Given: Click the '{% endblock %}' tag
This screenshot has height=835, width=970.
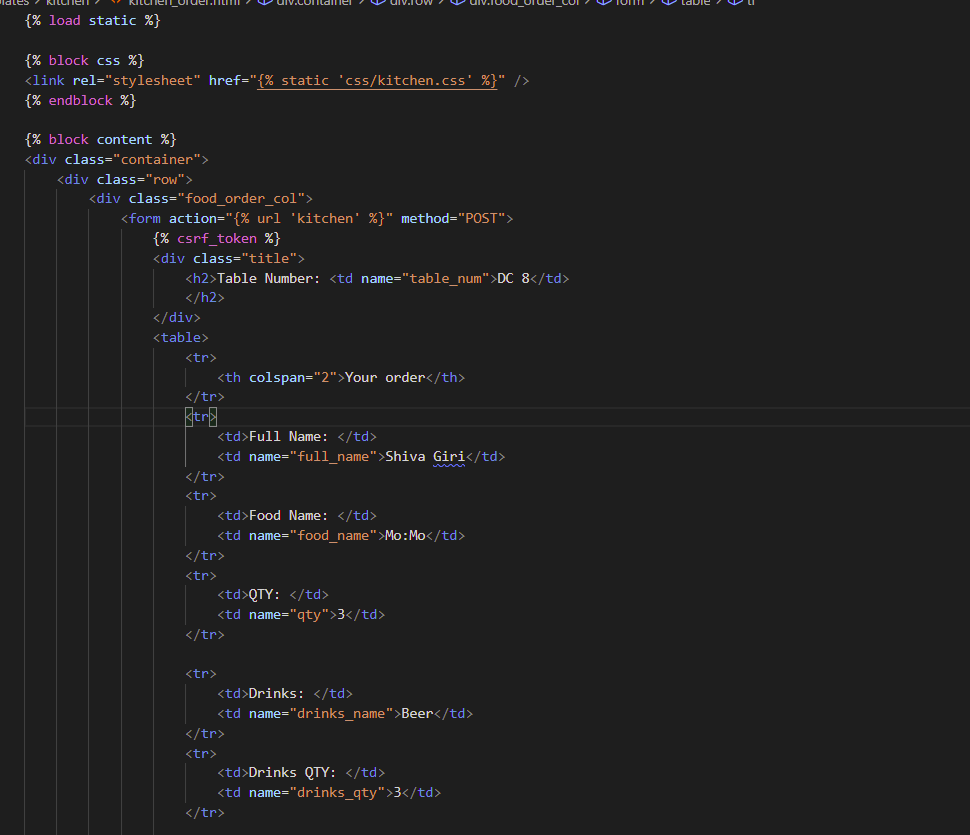Looking at the screenshot, I should 80,100.
